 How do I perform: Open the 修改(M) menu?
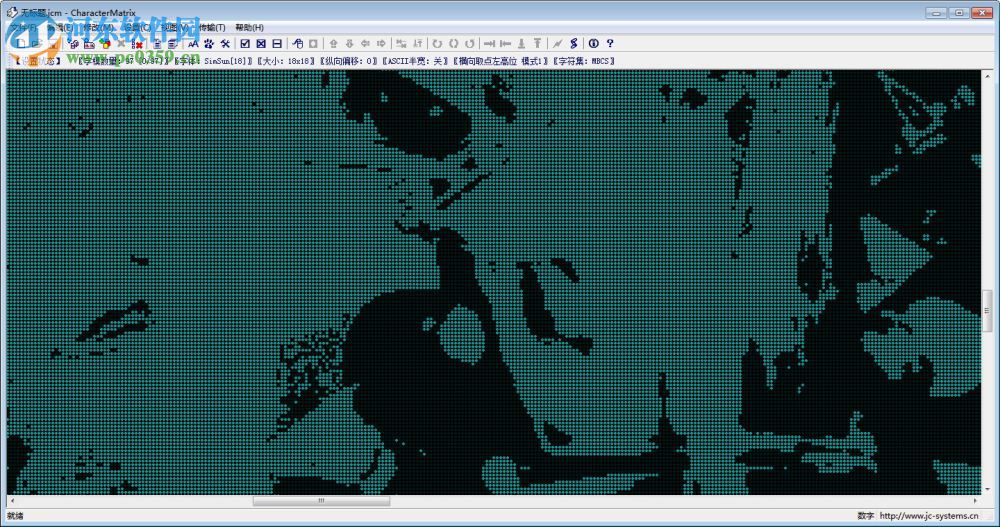click(x=98, y=27)
